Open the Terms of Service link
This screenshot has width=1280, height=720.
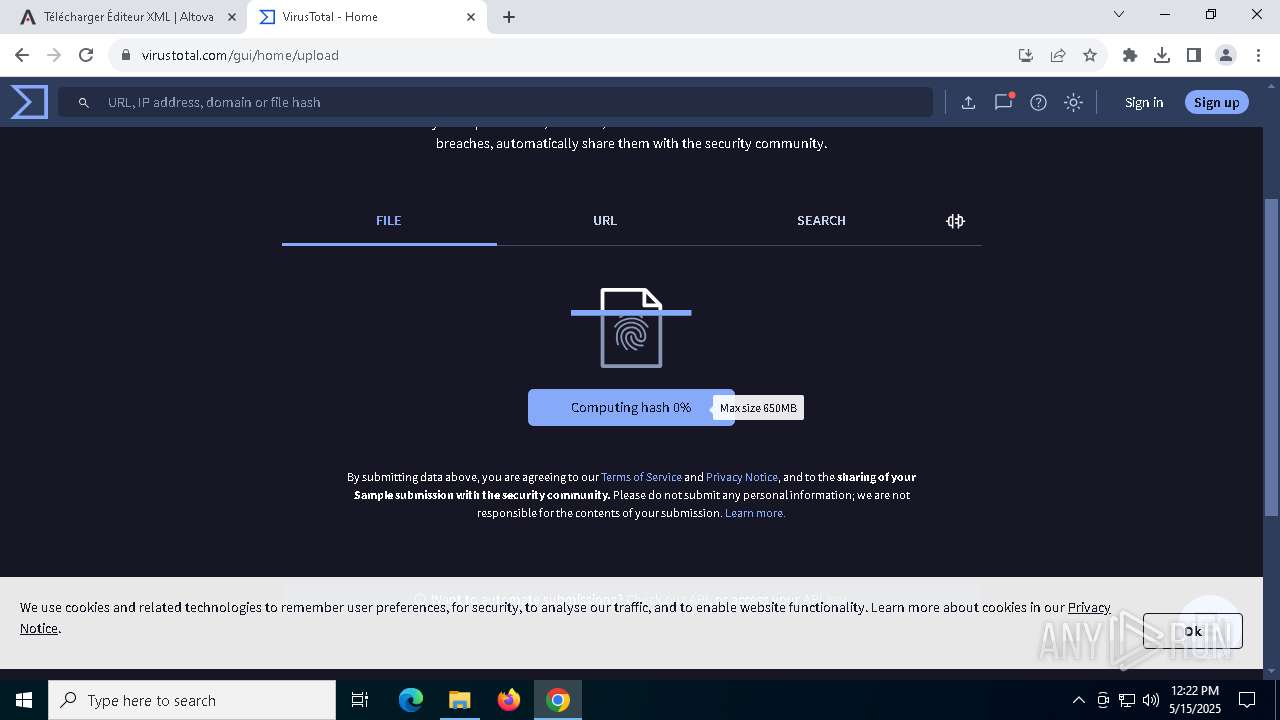(641, 477)
